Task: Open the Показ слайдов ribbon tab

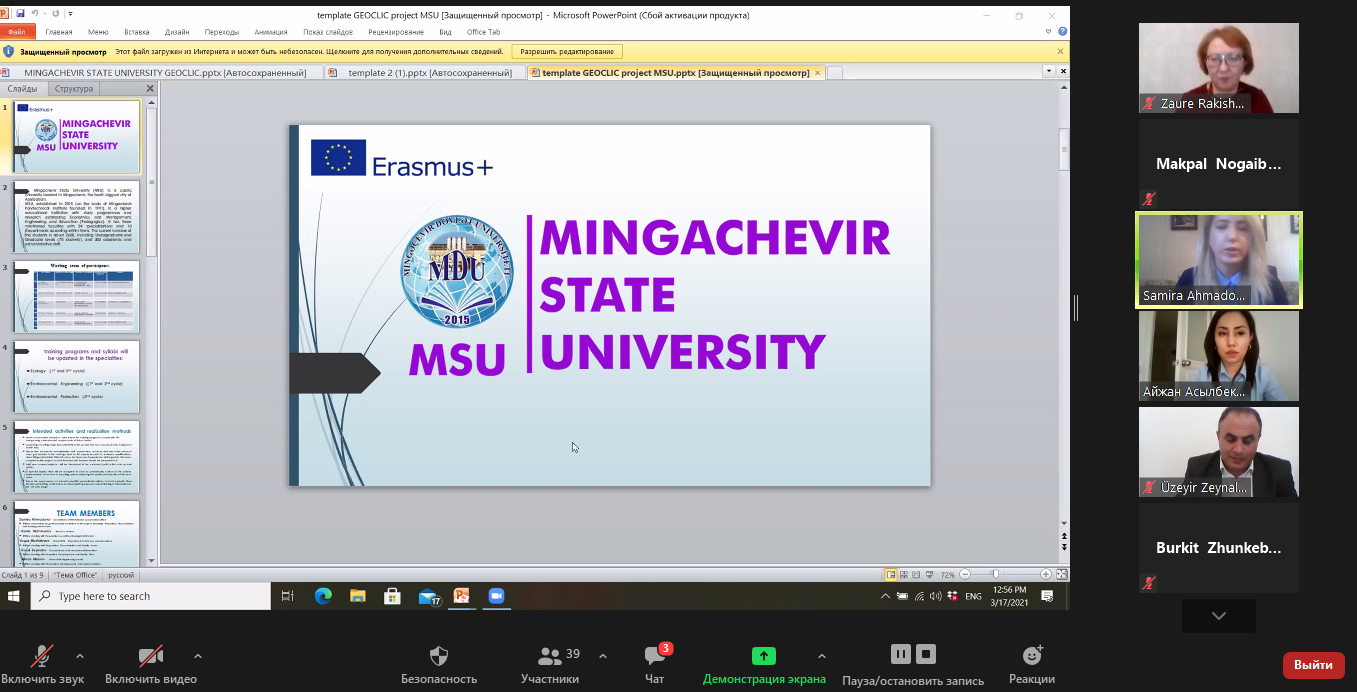Action: [x=328, y=32]
